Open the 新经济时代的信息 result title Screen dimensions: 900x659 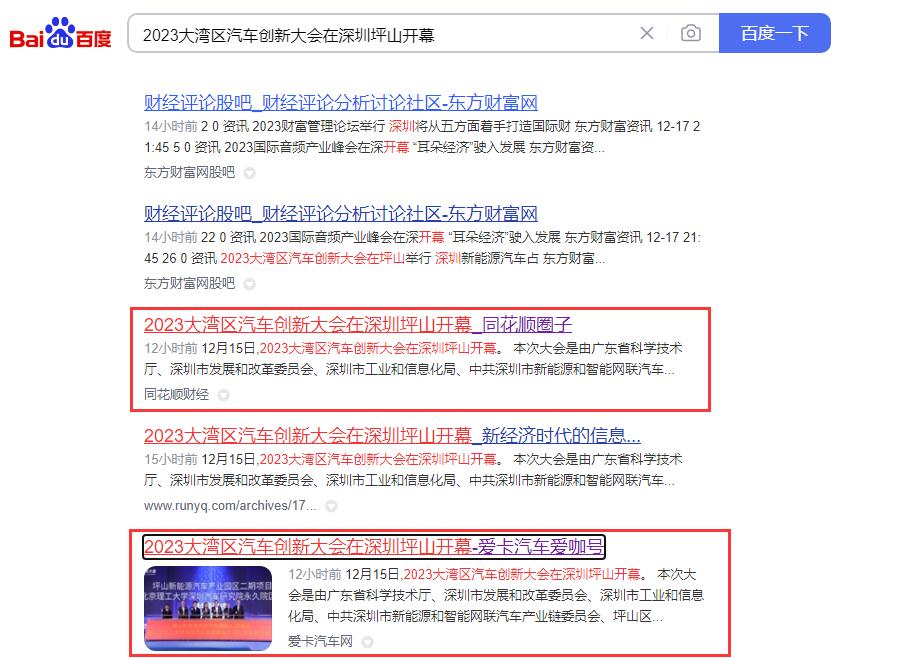(x=392, y=435)
